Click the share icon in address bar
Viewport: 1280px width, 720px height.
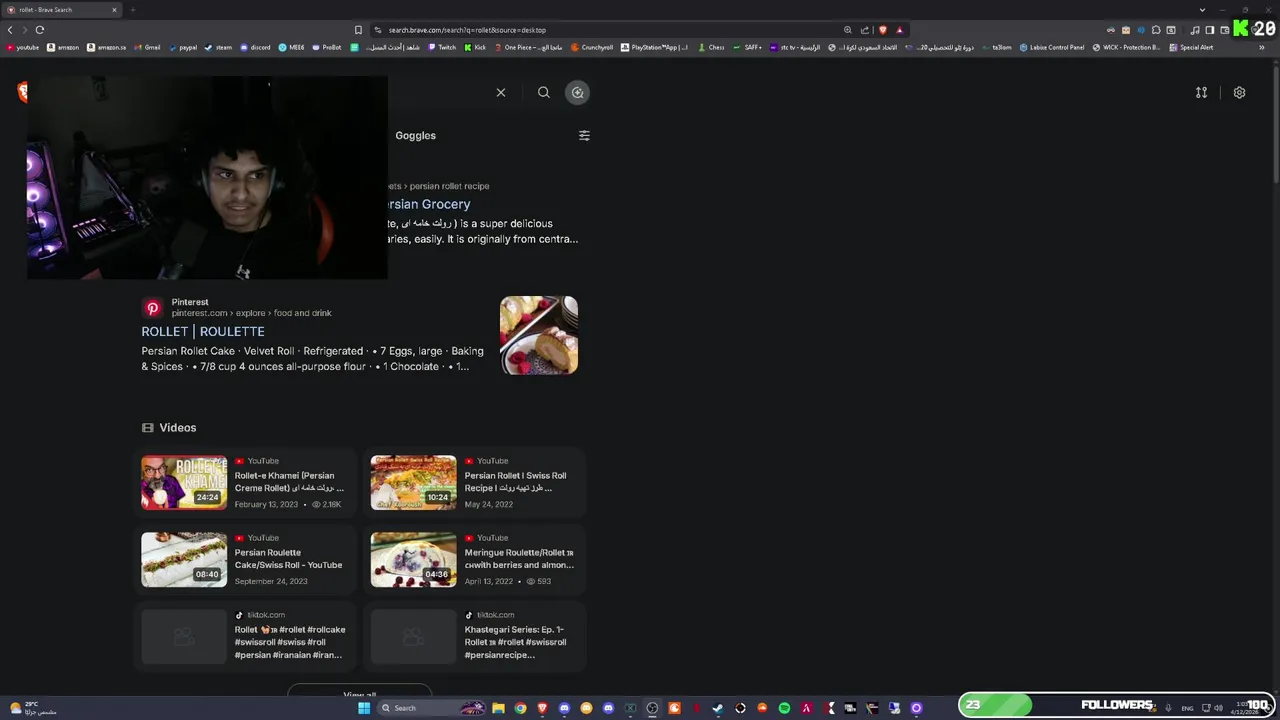tap(865, 30)
